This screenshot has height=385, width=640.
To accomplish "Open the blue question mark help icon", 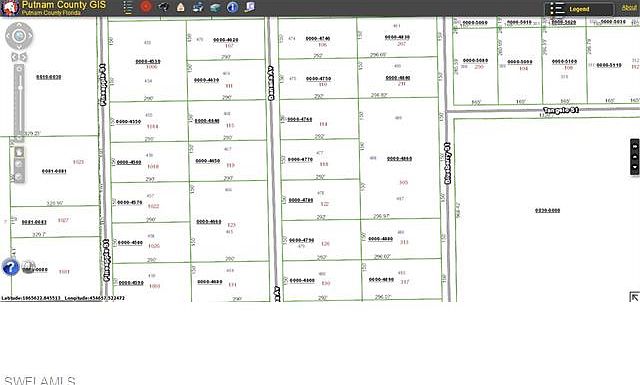I will coord(11,267).
